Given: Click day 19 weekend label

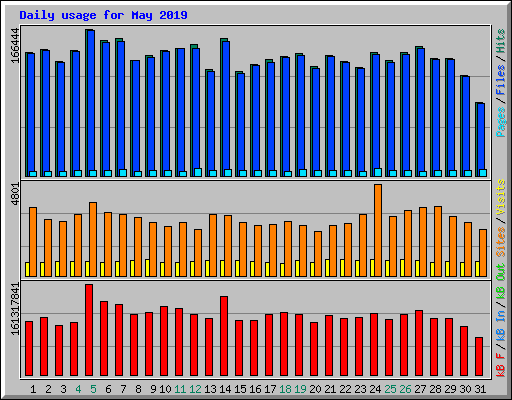Looking at the screenshot, I should pos(300,389).
